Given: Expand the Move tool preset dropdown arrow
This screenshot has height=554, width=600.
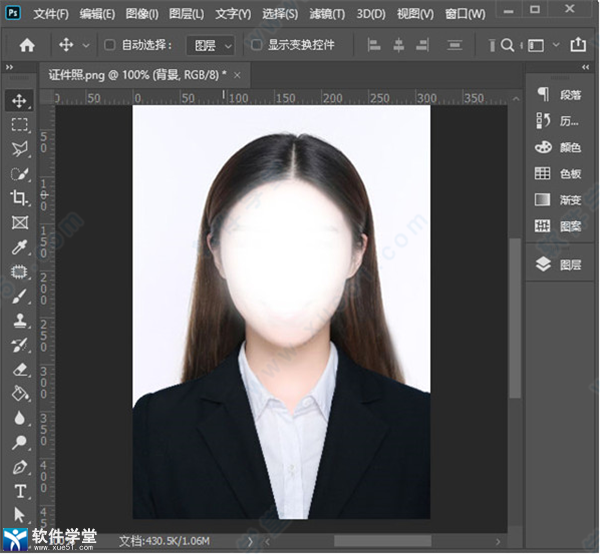Looking at the screenshot, I should pyautogui.click(x=85, y=45).
